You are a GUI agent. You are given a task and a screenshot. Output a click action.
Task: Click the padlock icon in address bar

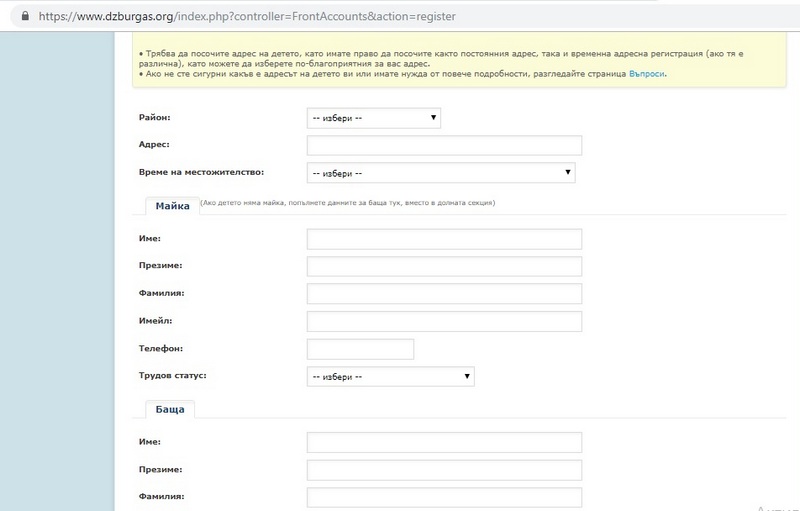point(25,16)
